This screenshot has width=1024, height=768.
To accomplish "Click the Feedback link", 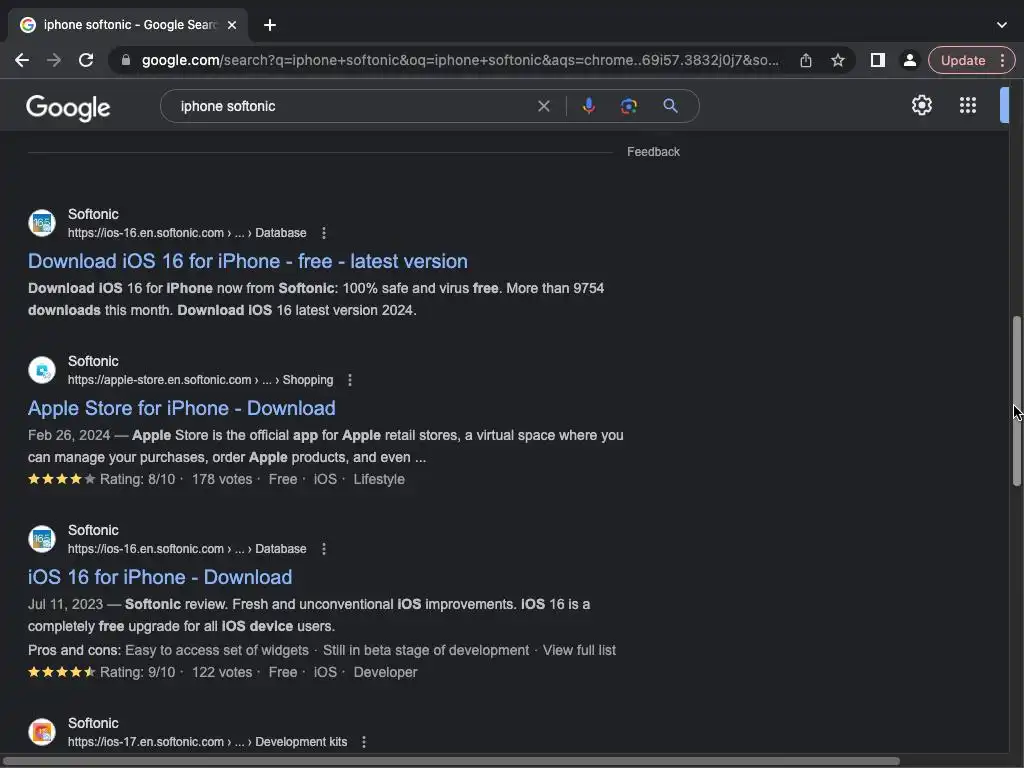I will [x=653, y=152].
